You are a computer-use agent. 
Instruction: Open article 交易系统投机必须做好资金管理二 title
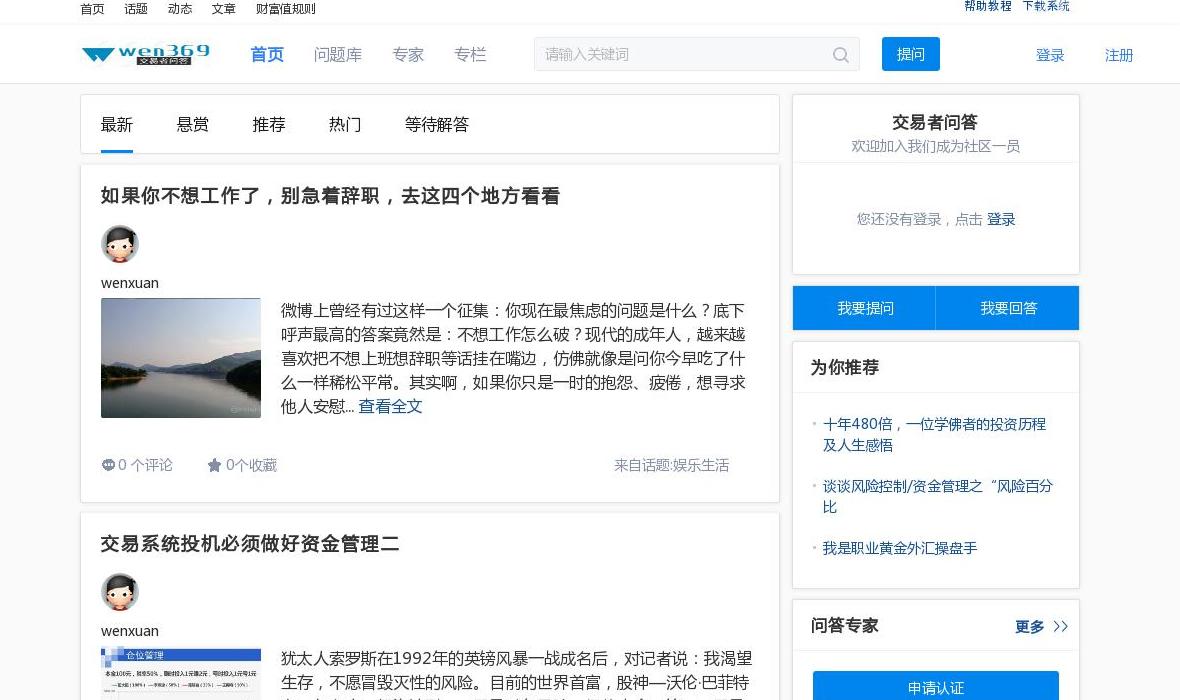point(250,544)
